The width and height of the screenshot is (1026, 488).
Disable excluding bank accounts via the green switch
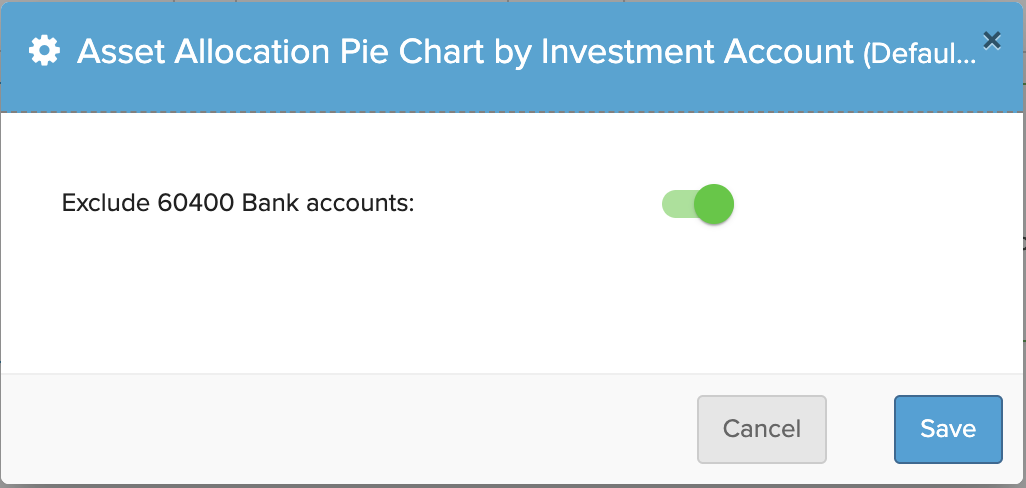point(698,204)
